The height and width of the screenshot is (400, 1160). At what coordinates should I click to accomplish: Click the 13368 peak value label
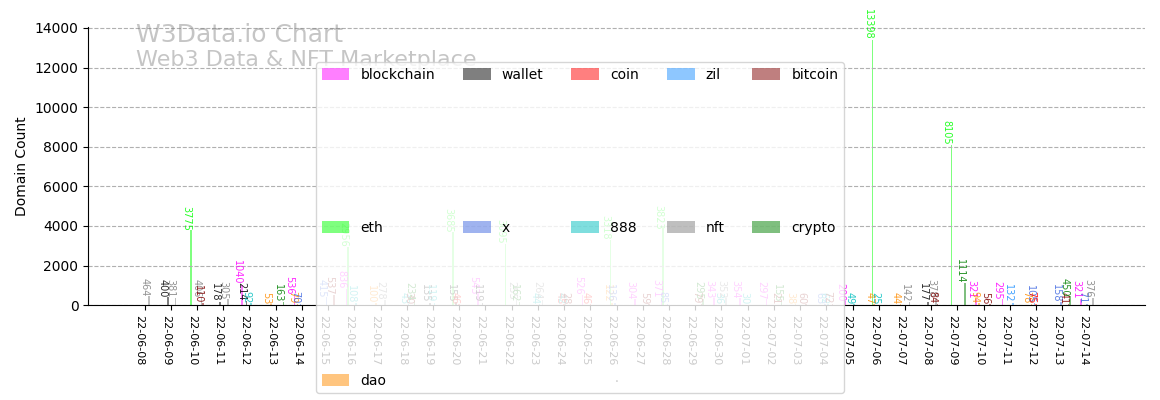(x=869, y=24)
